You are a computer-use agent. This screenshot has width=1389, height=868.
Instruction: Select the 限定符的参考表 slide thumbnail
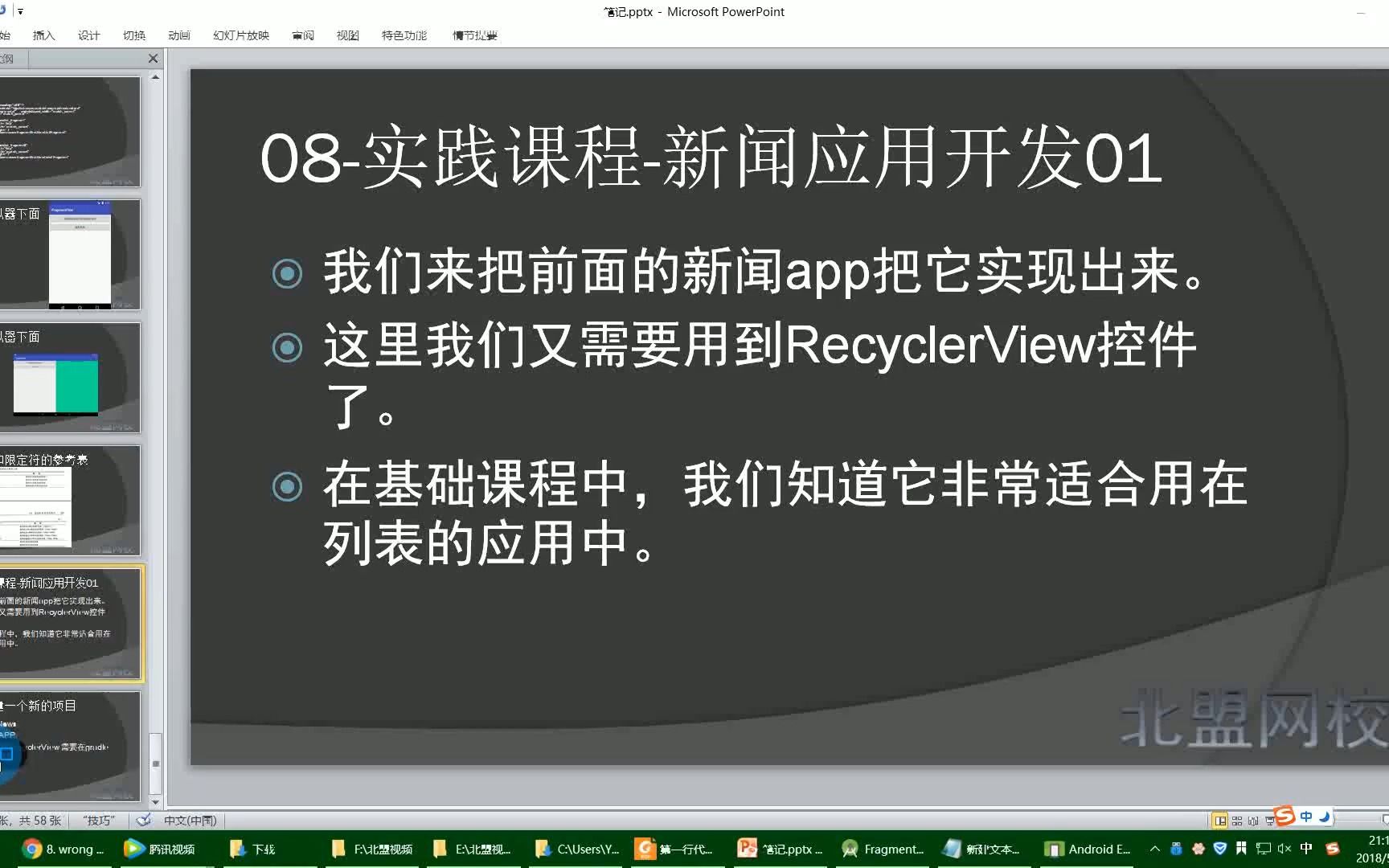point(70,501)
